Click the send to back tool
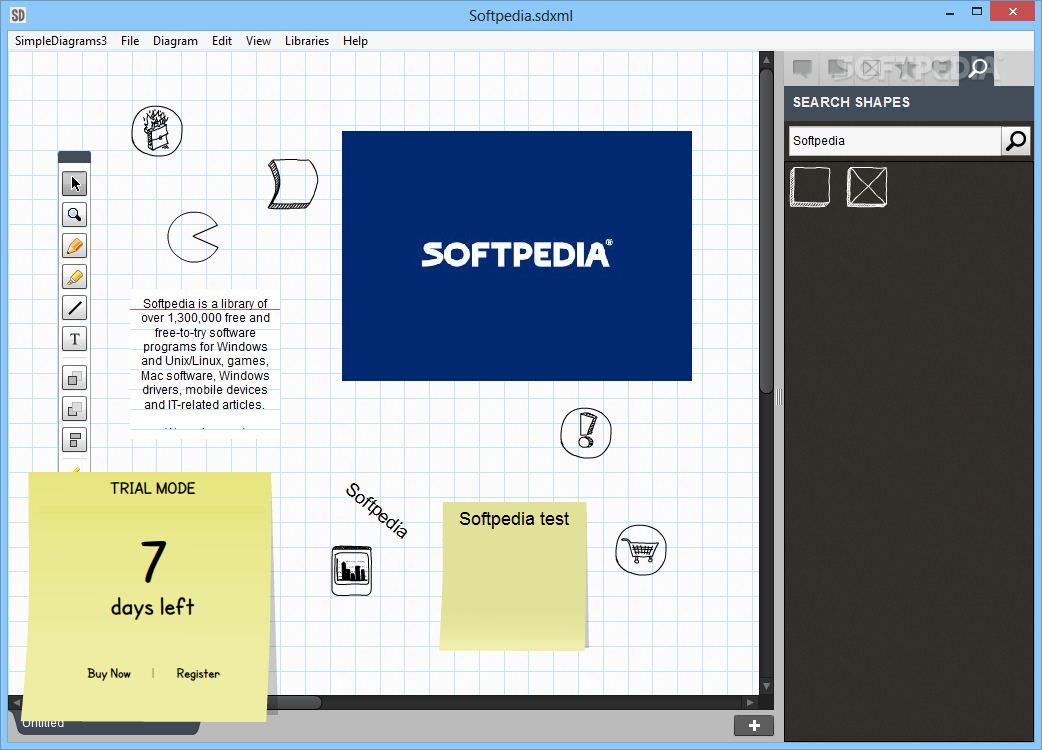Image resolution: width=1042 pixels, height=750 pixels. point(74,409)
